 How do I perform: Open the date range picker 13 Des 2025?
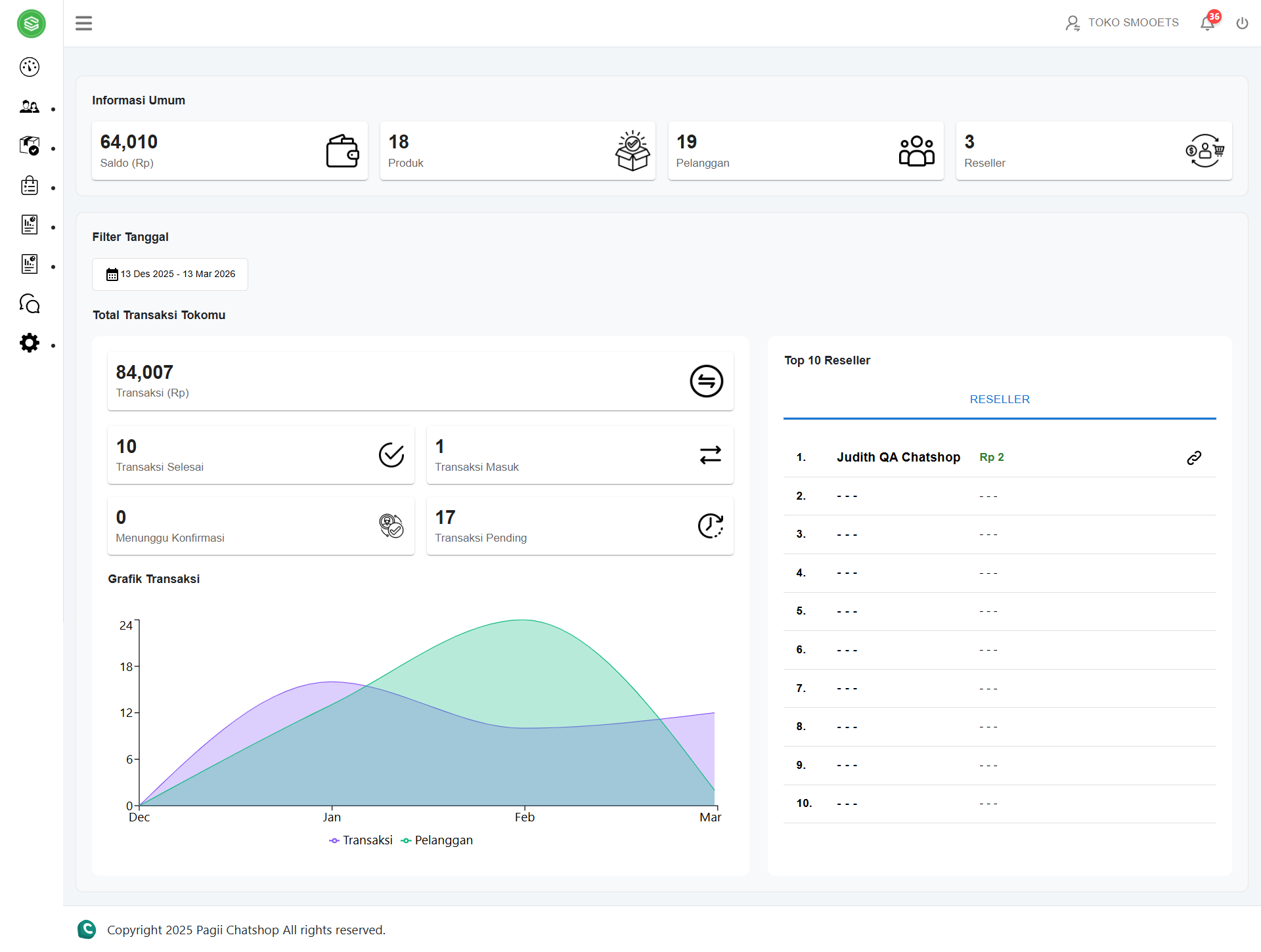coord(169,274)
